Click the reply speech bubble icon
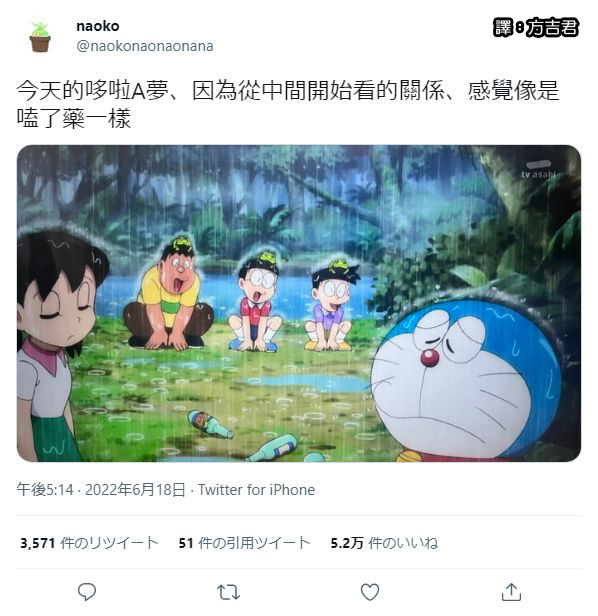Viewport: 598px width, 616px height. click(x=87, y=592)
